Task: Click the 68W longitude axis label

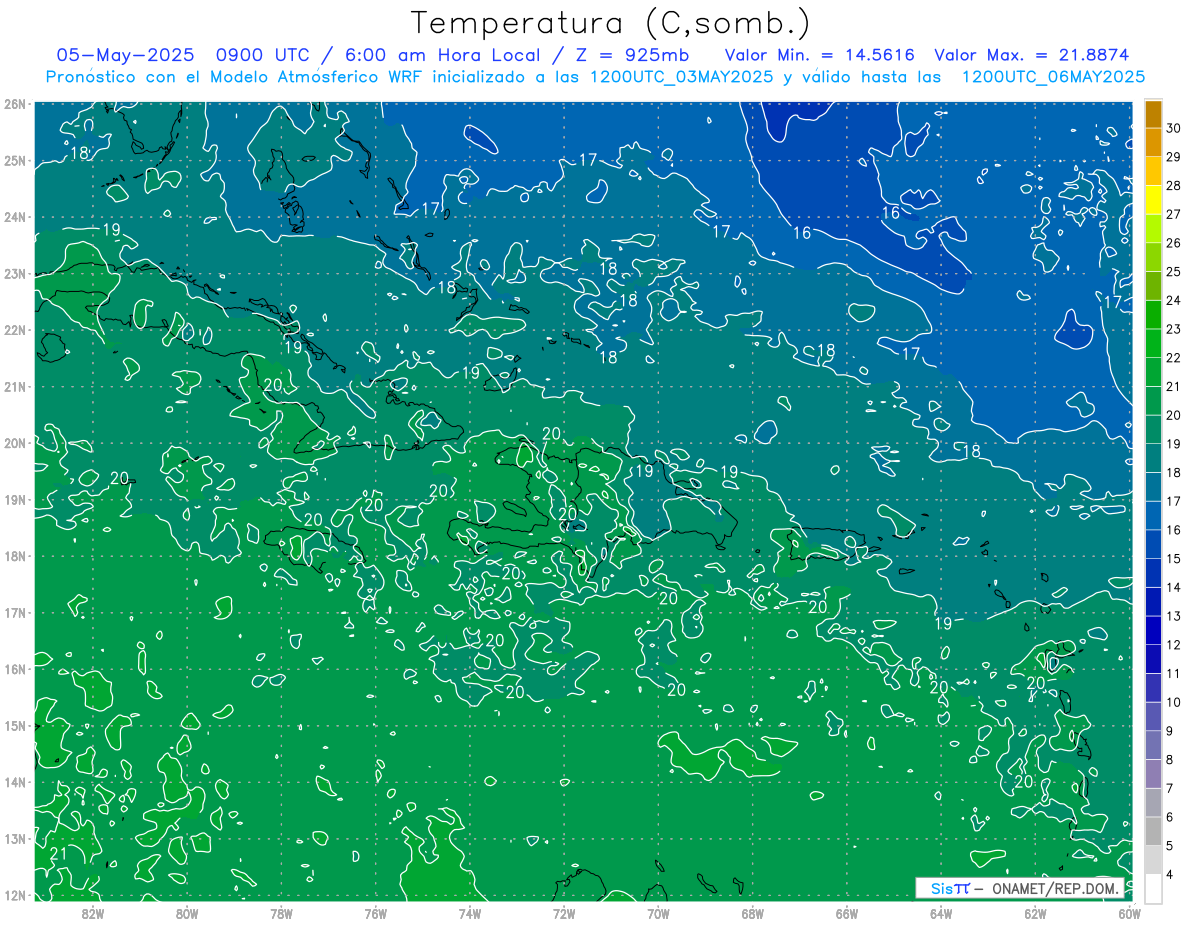Action: [x=753, y=913]
